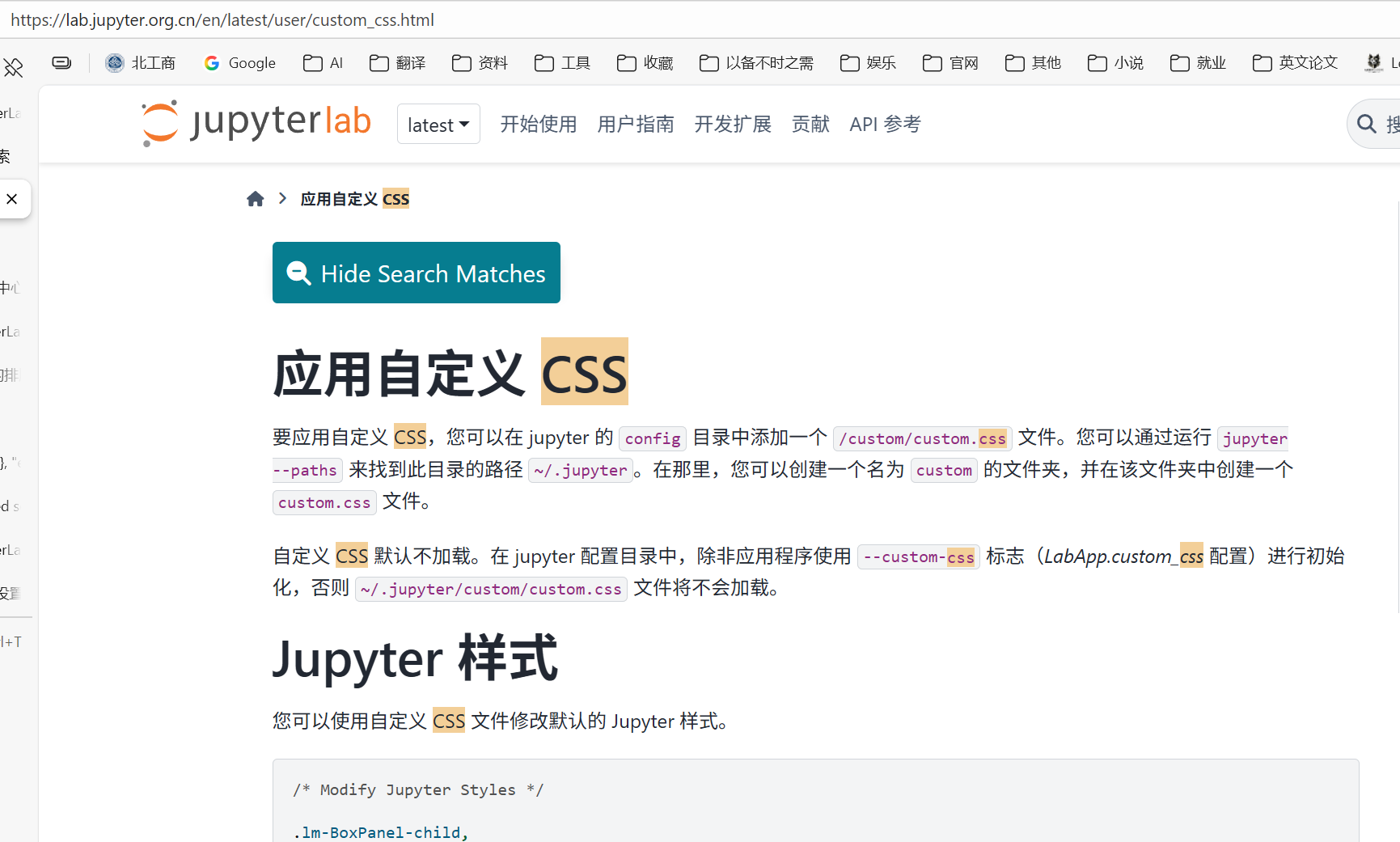Open the 收藏 bookmarks folder

coord(645,63)
